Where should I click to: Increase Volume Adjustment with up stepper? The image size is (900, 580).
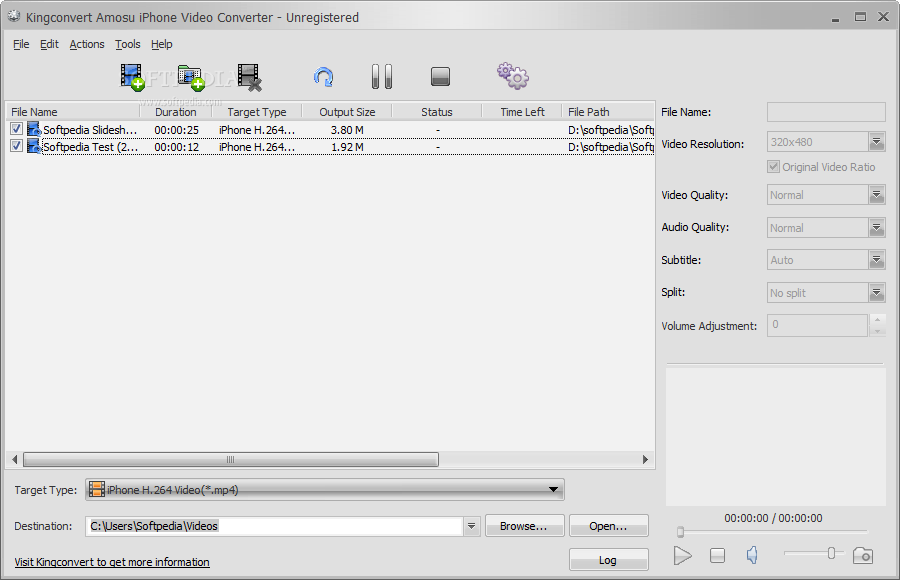(x=877, y=319)
